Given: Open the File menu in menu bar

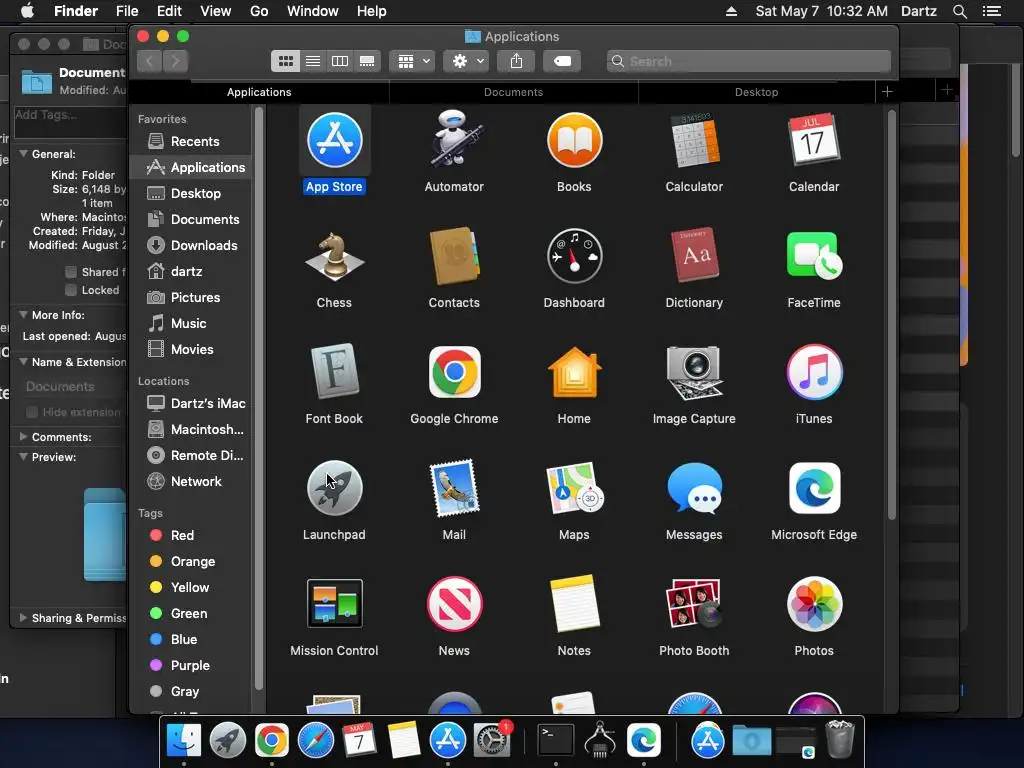Looking at the screenshot, I should 127,11.
